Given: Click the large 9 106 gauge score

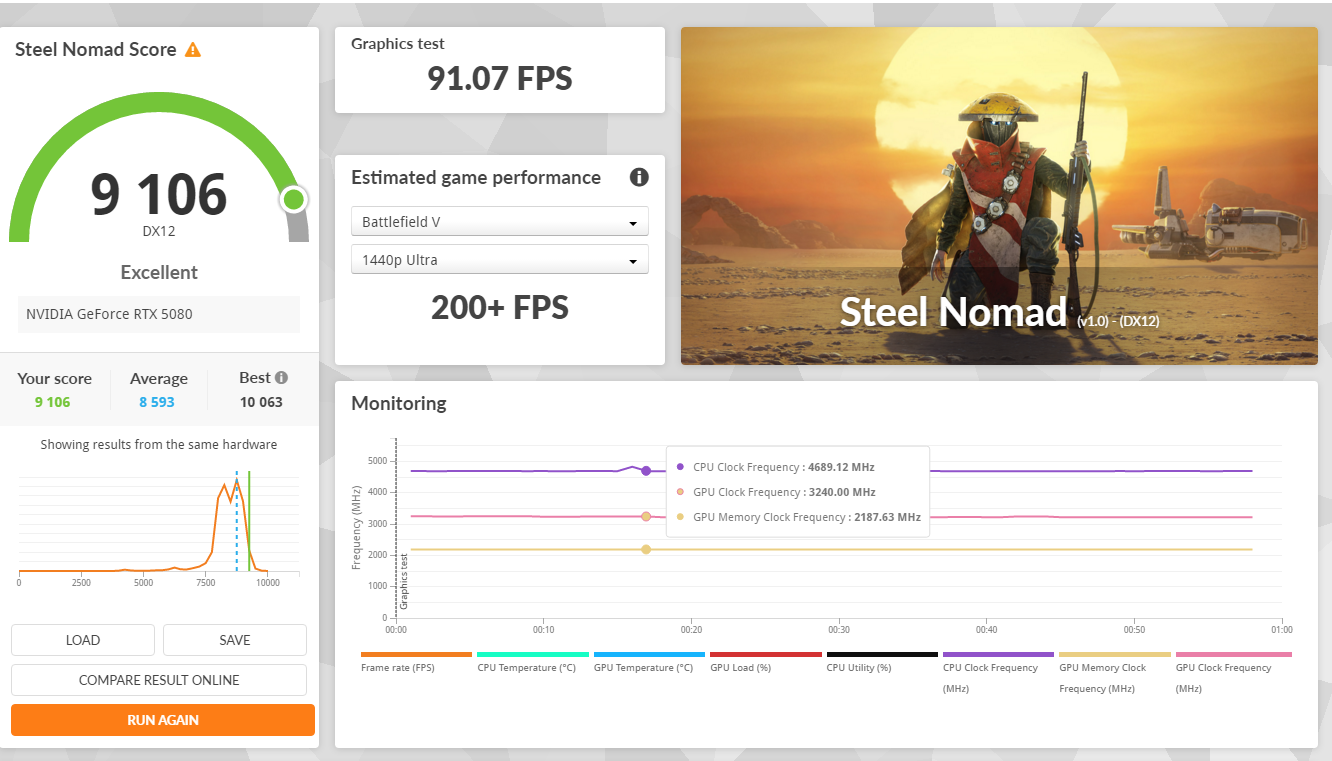Looking at the screenshot, I should click(x=159, y=194).
